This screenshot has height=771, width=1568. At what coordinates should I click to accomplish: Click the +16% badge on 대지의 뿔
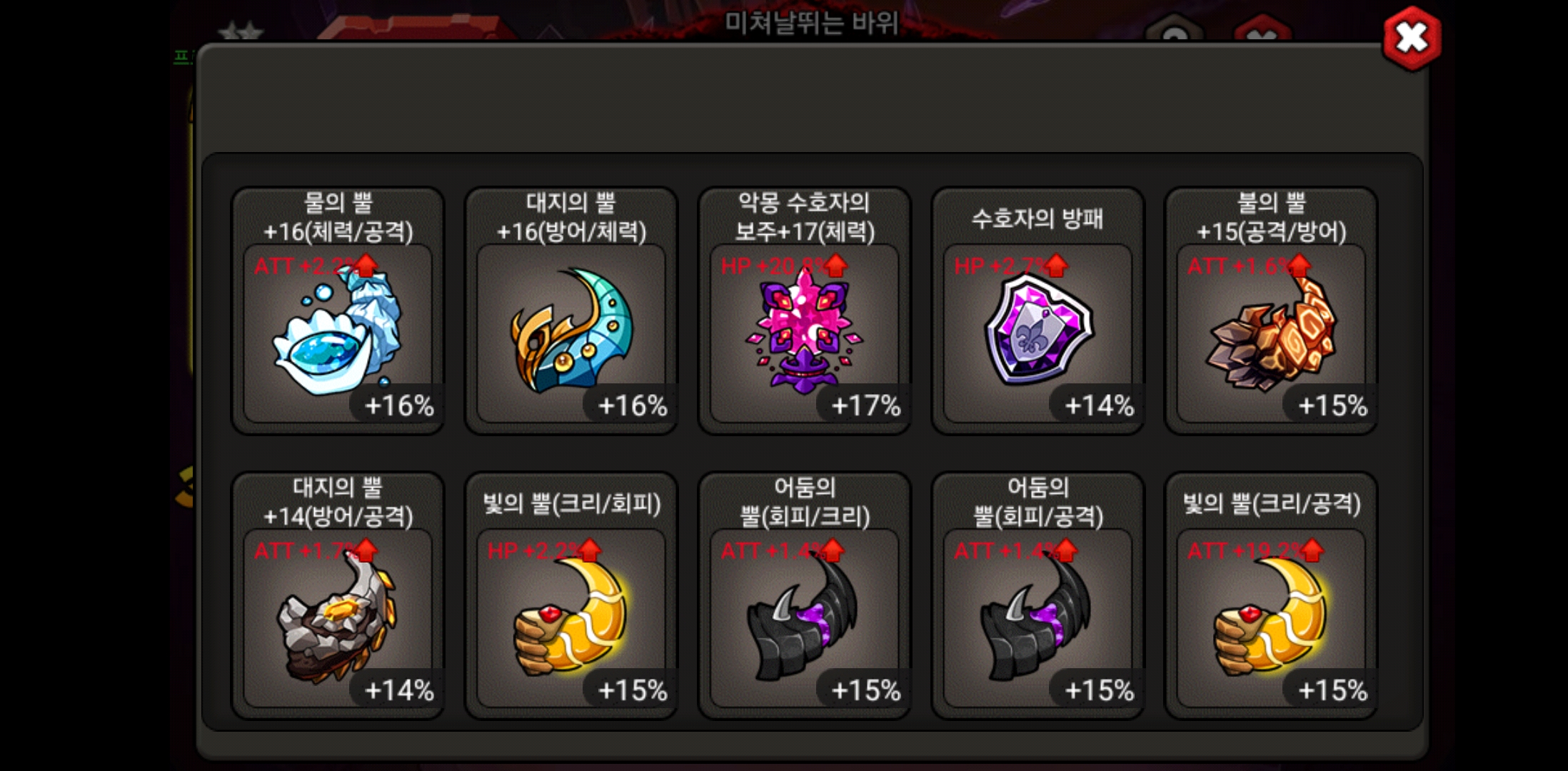pos(632,405)
